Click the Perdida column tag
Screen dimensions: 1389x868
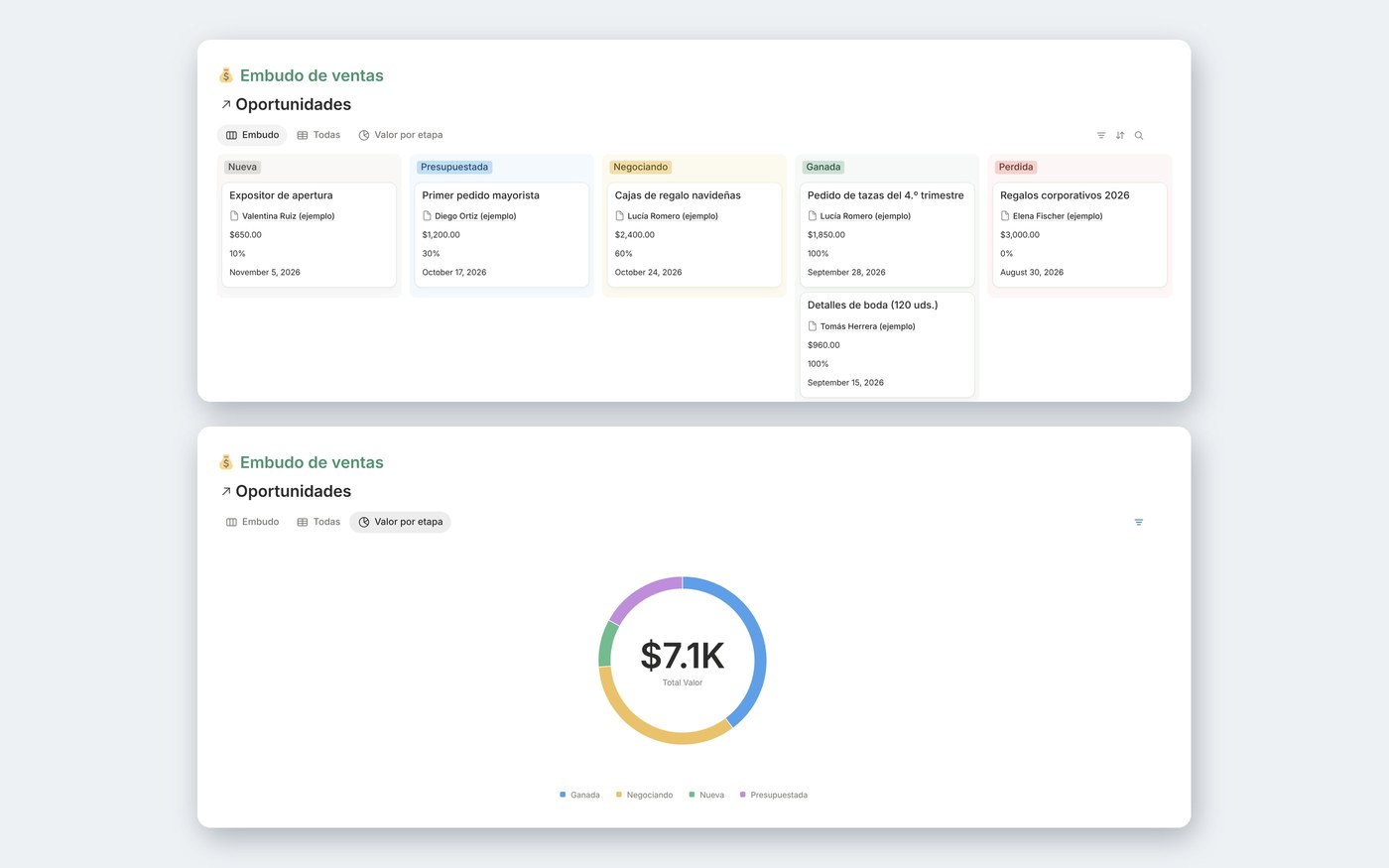point(1016,167)
